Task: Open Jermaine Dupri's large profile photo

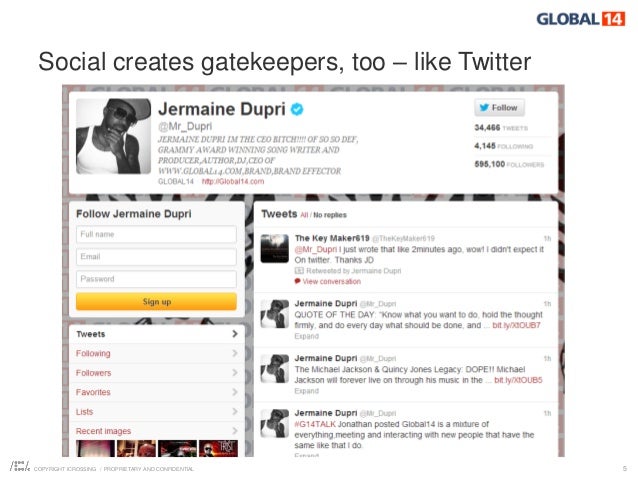Action: coord(114,136)
